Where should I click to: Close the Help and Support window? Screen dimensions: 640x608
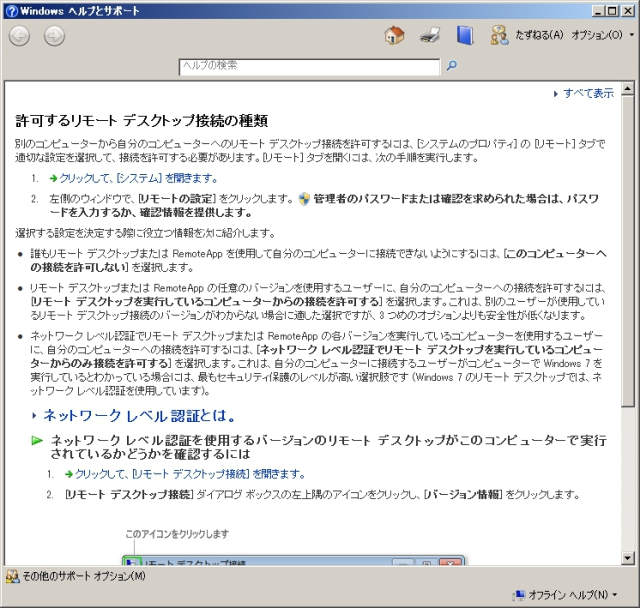(627, 11)
